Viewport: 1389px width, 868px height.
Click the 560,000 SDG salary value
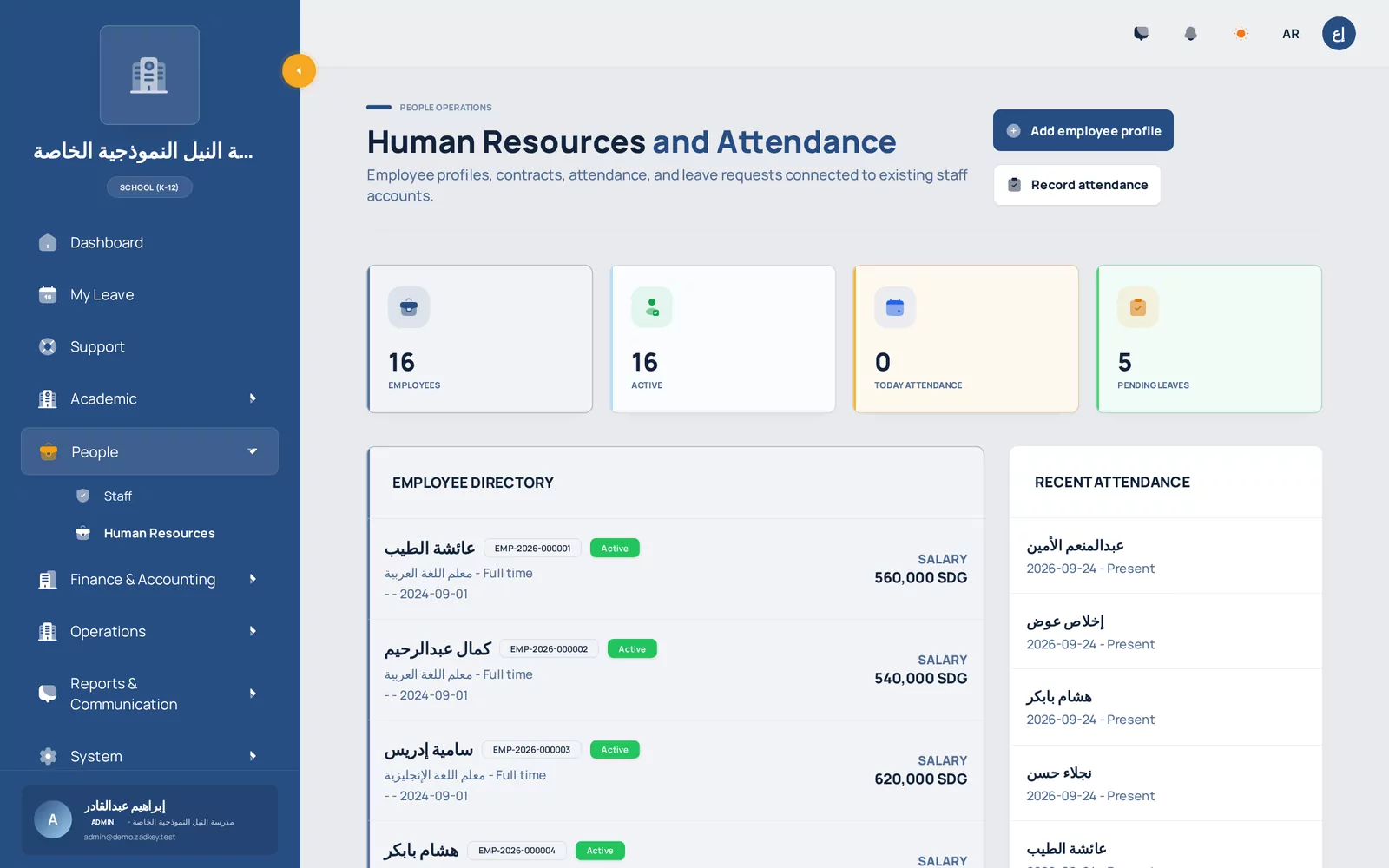click(920, 578)
